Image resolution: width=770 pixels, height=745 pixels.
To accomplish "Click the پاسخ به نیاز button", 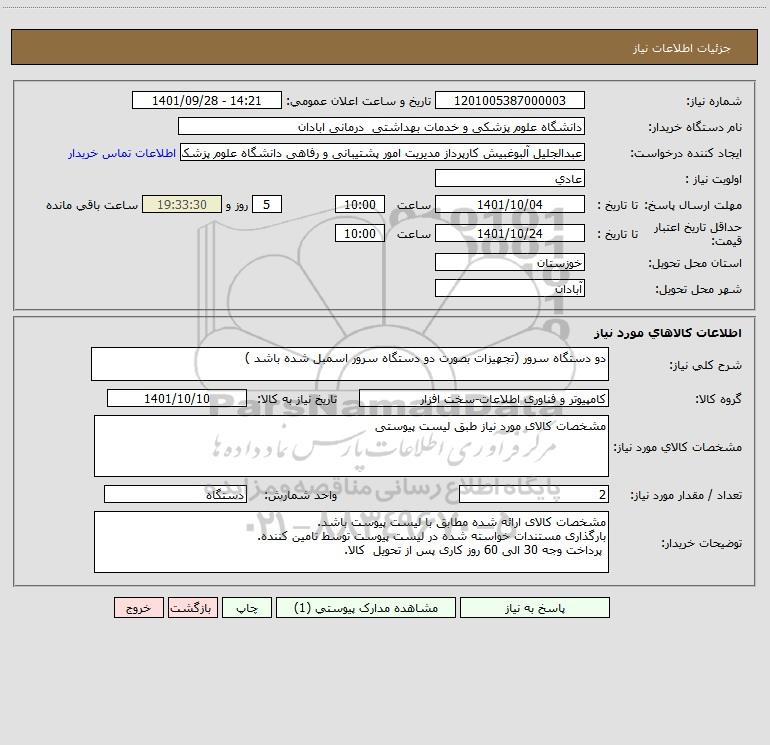I will (535, 607).
